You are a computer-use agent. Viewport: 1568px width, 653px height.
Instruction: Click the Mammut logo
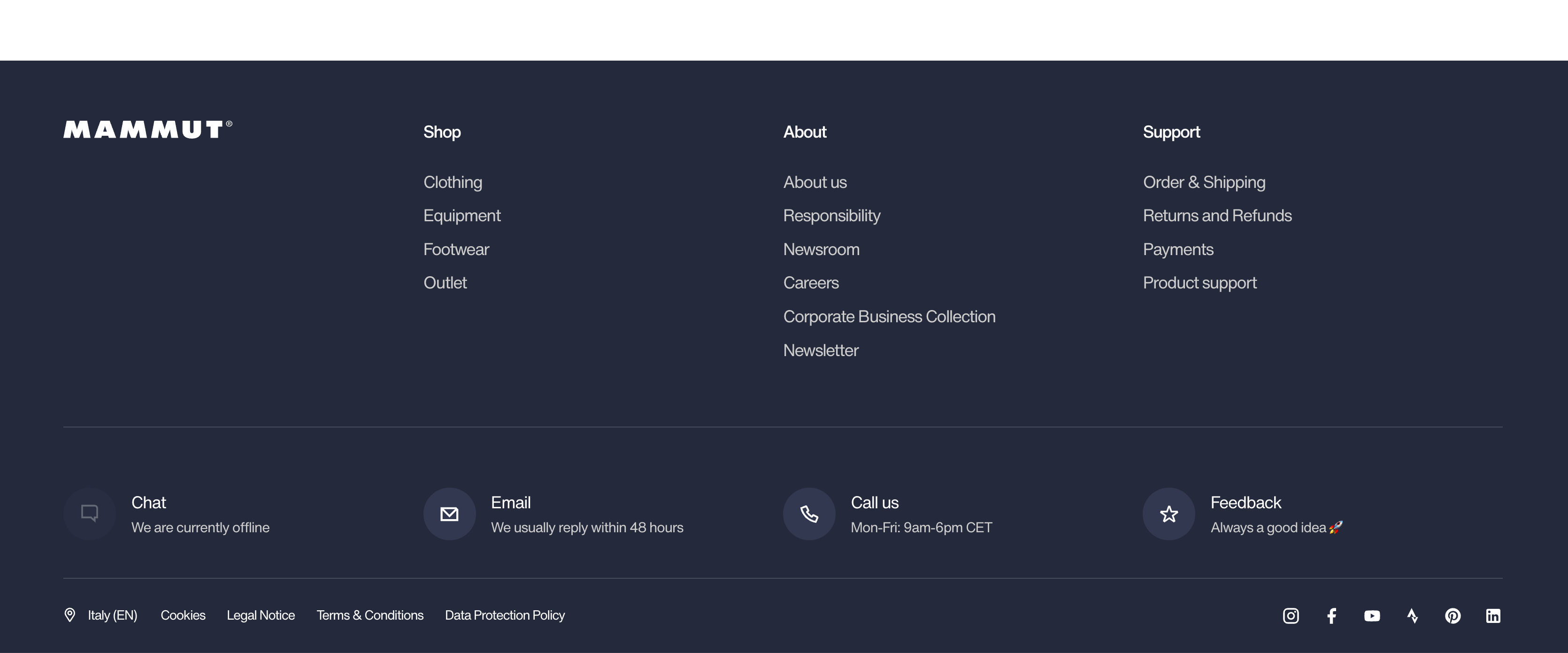[x=147, y=130]
